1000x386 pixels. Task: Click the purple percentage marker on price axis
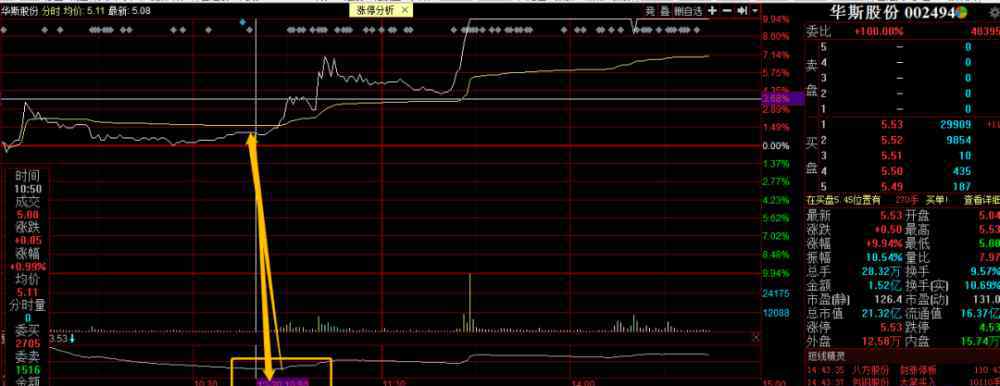pyautogui.click(x=775, y=98)
